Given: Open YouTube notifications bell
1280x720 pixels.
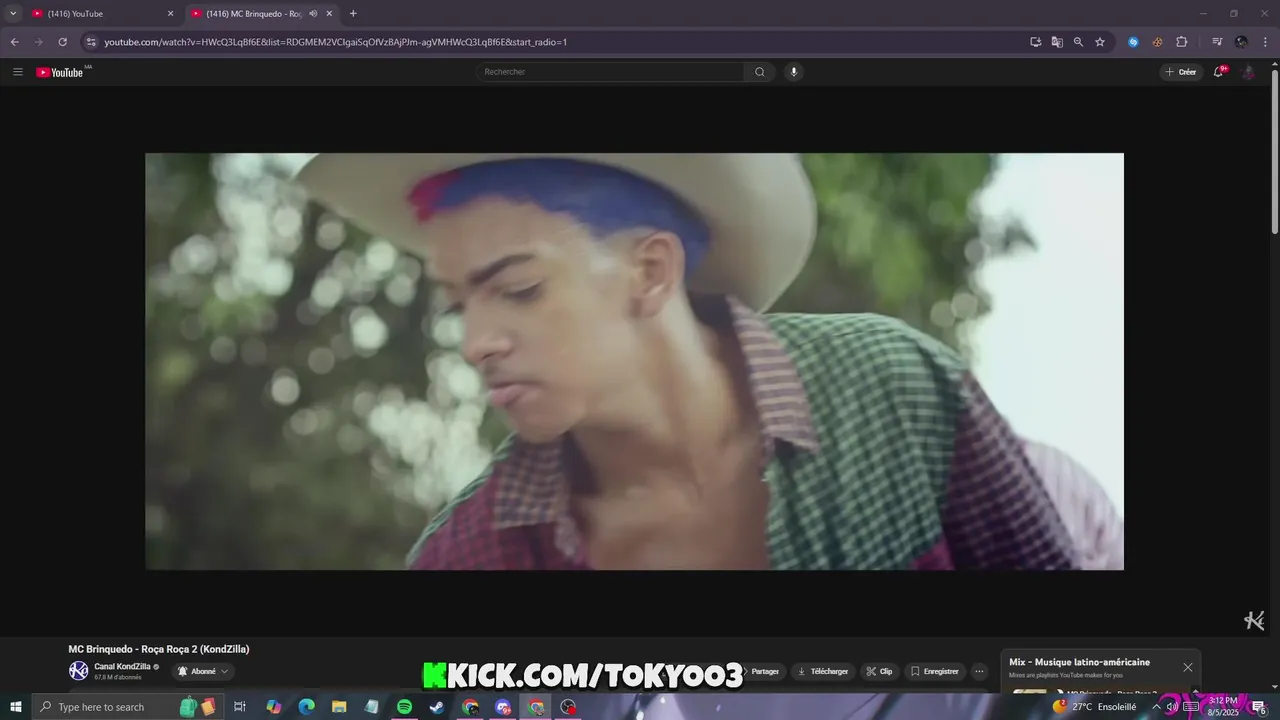Looking at the screenshot, I should (1218, 72).
